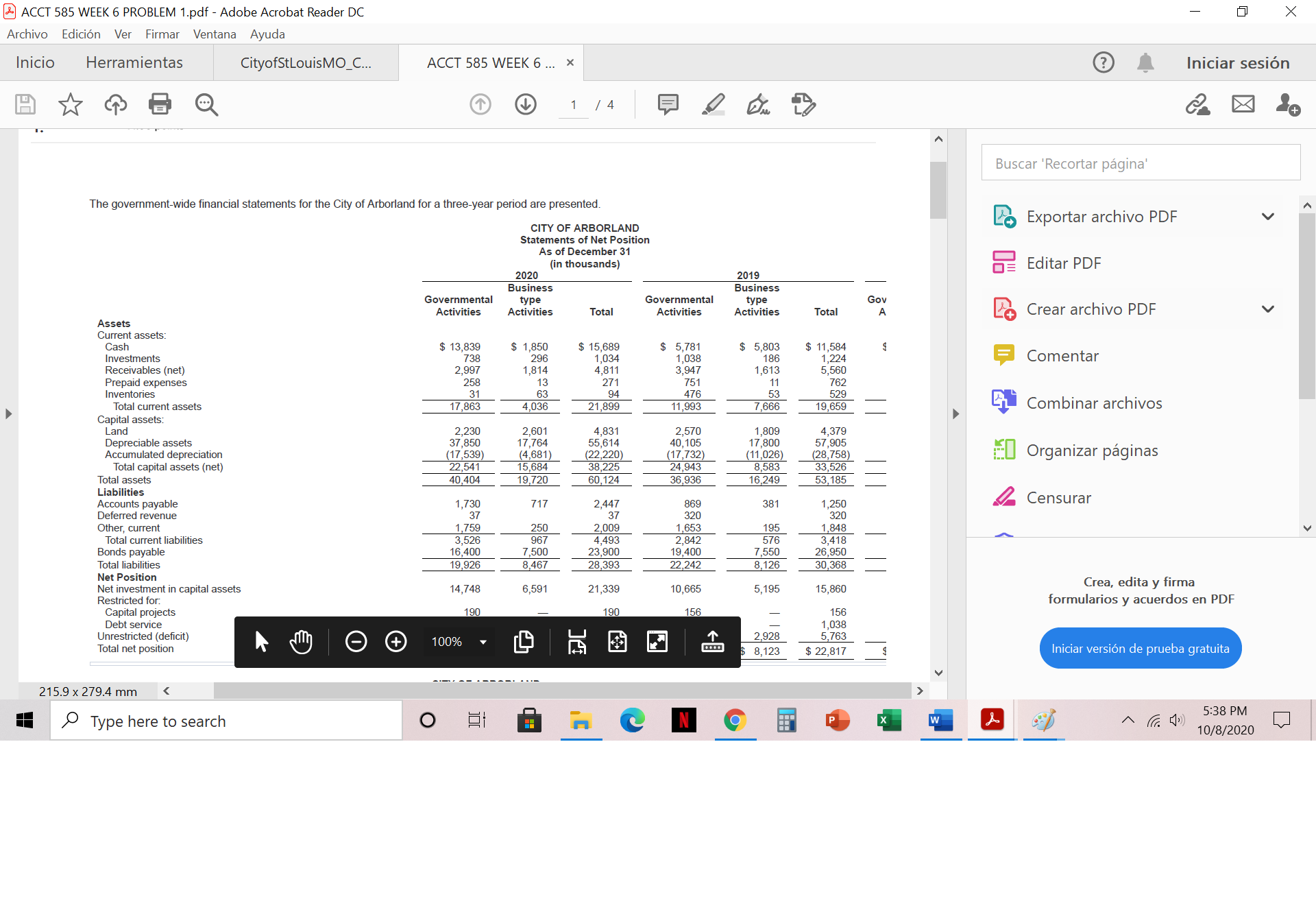Zoom in using the plus icon
The height and width of the screenshot is (899, 1316).
point(395,642)
